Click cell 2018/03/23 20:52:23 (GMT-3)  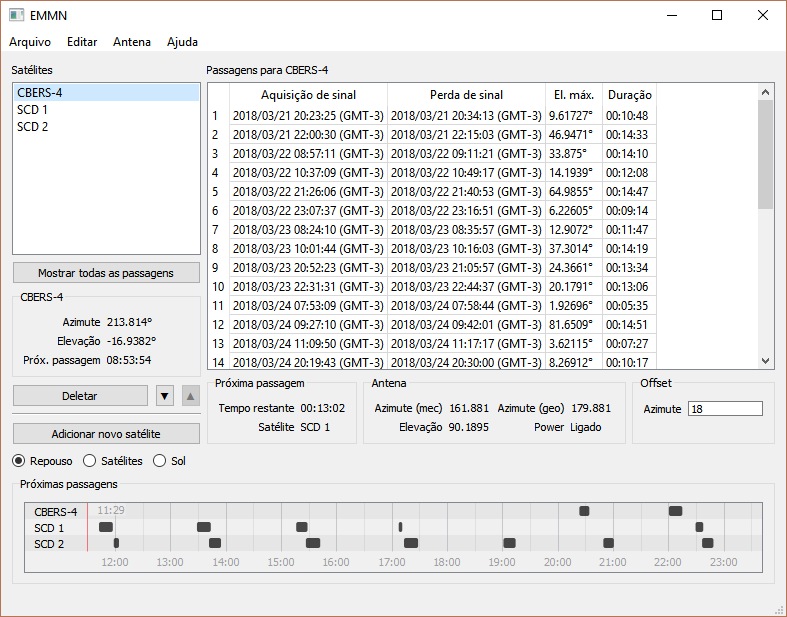click(x=308, y=268)
